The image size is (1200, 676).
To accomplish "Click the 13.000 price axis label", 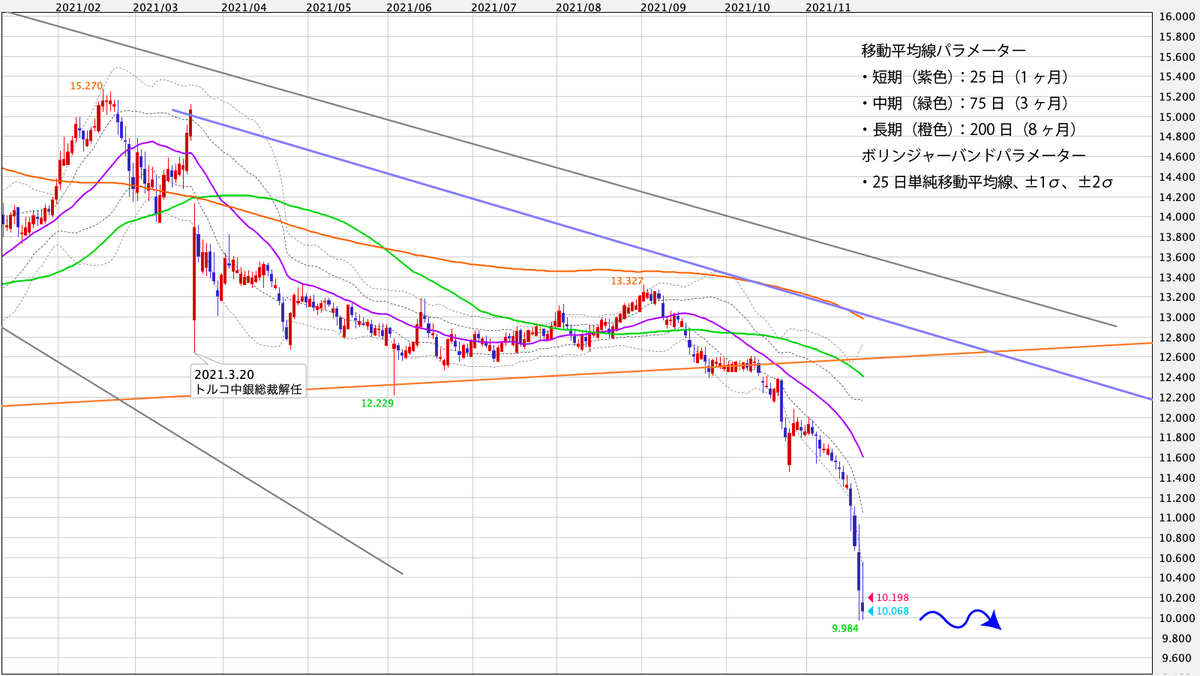I will (1176, 317).
